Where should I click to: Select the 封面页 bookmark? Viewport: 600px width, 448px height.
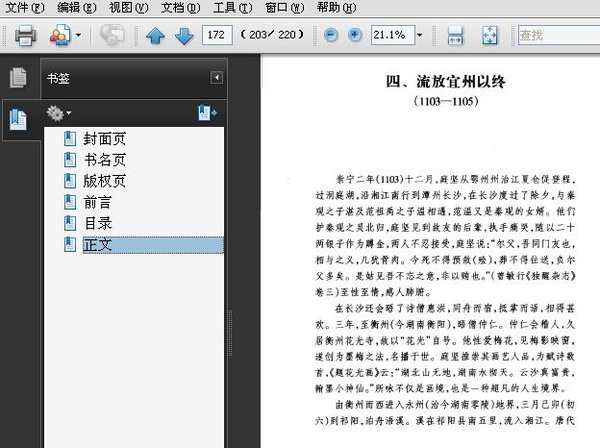pyautogui.click(x=104, y=139)
